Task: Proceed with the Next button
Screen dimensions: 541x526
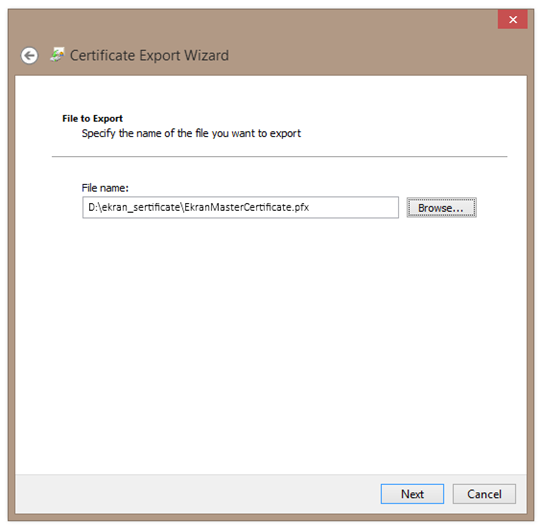Action: click(x=412, y=494)
